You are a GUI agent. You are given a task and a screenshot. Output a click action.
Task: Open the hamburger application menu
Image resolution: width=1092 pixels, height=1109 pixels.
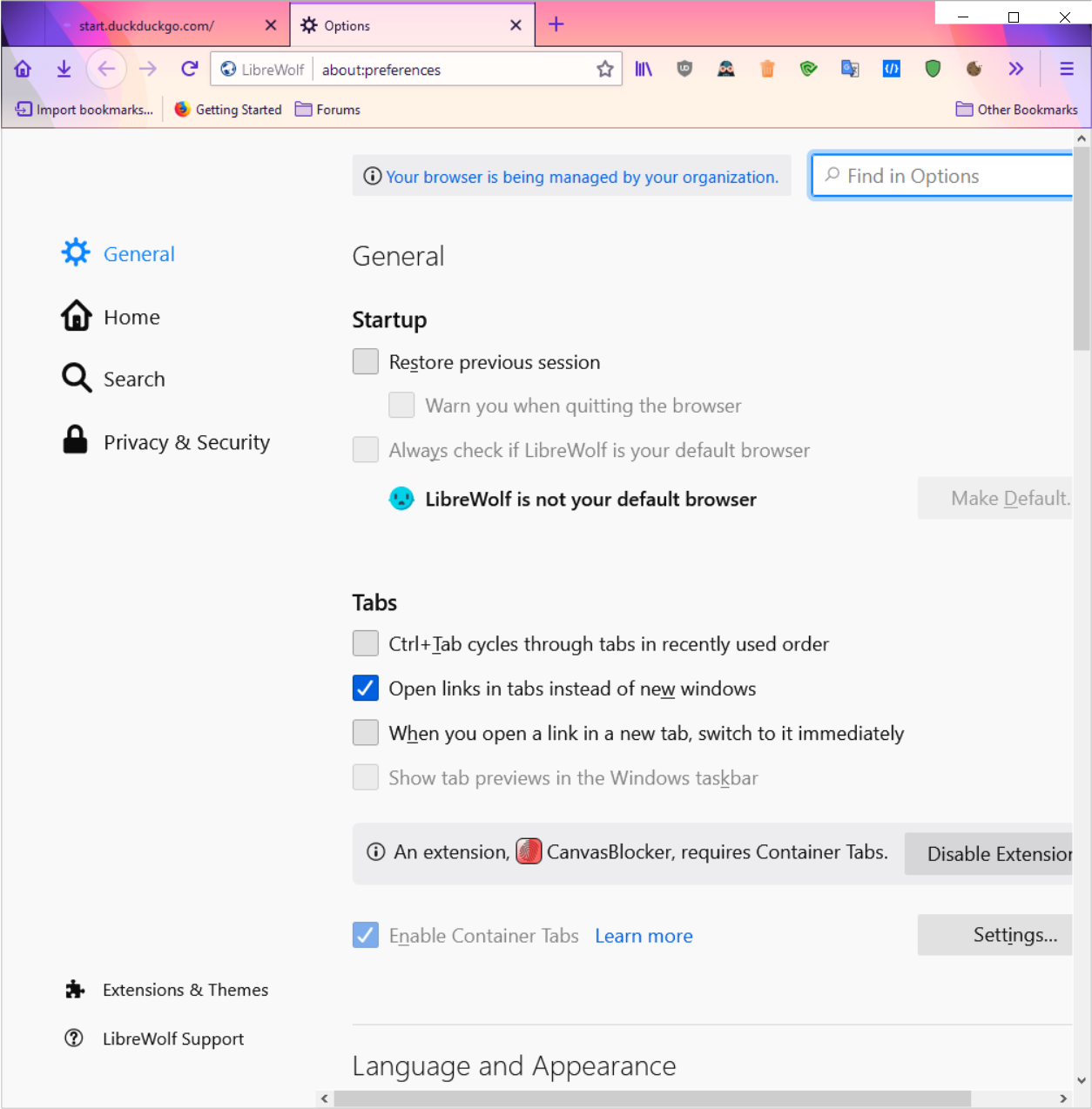pyautogui.click(x=1067, y=69)
